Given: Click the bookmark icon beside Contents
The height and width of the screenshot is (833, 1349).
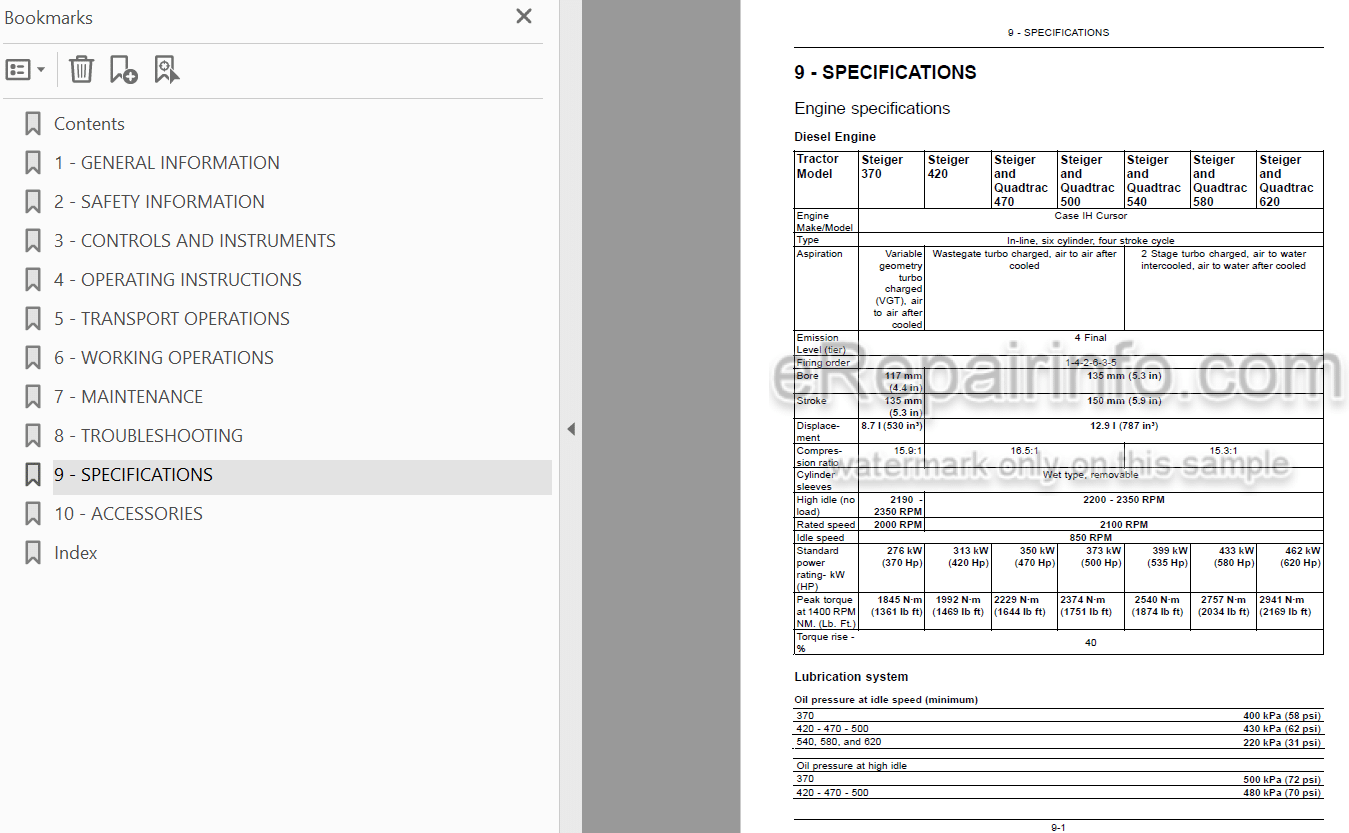Looking at the screenshot, I should [33, 124].
